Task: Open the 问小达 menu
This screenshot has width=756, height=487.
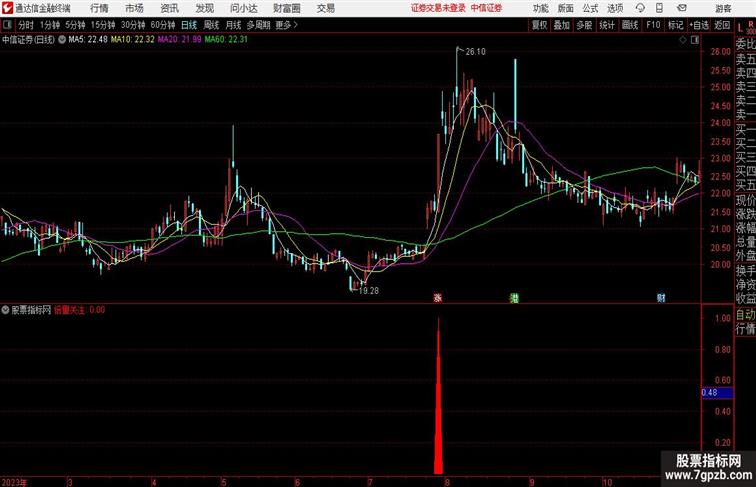Action: click(x=244, y=8)
